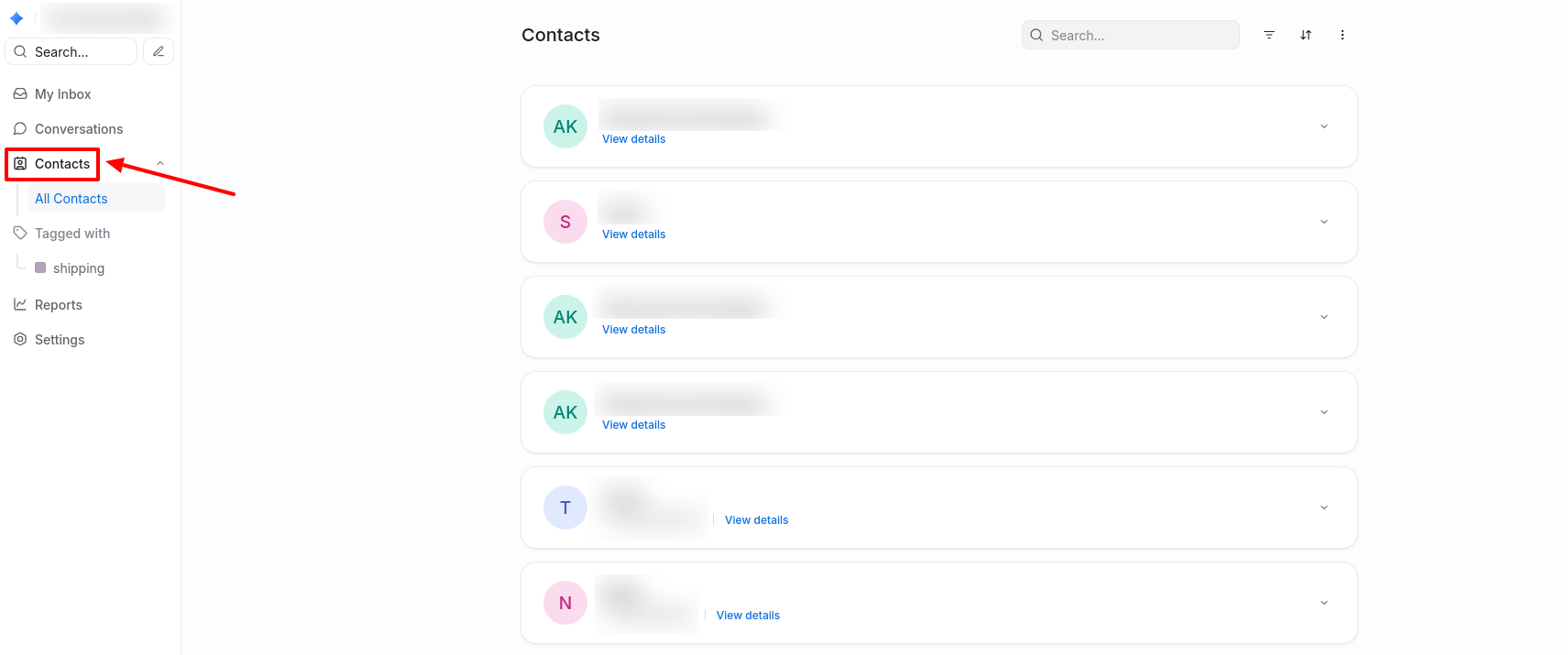Click the app logo diamond icon
The height and width of the screenshot is (655, 1568).
[x=16, y=18]
